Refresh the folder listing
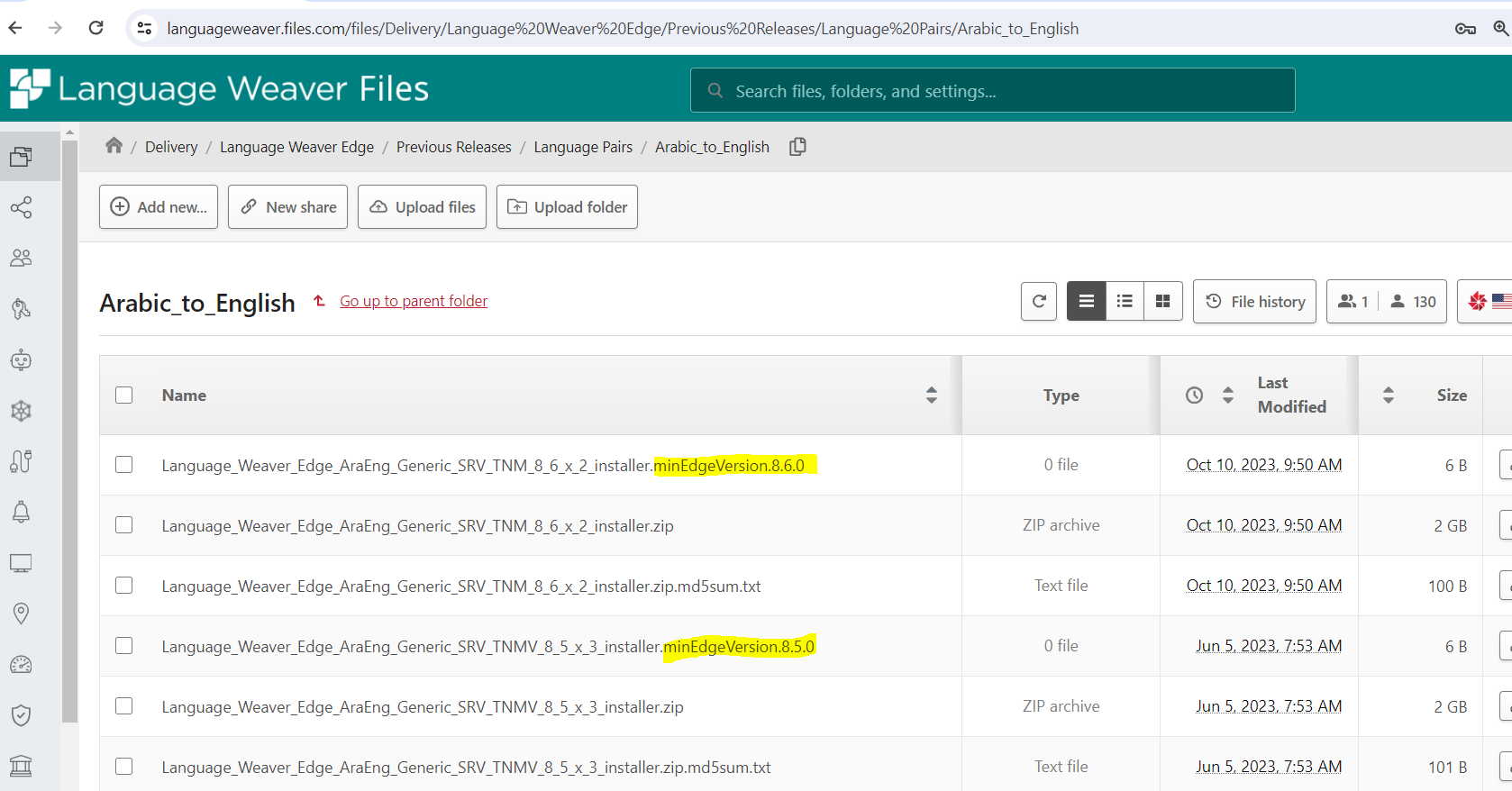The width and height of the screenshot is (1512, 791). click(x=1039, y=301)
